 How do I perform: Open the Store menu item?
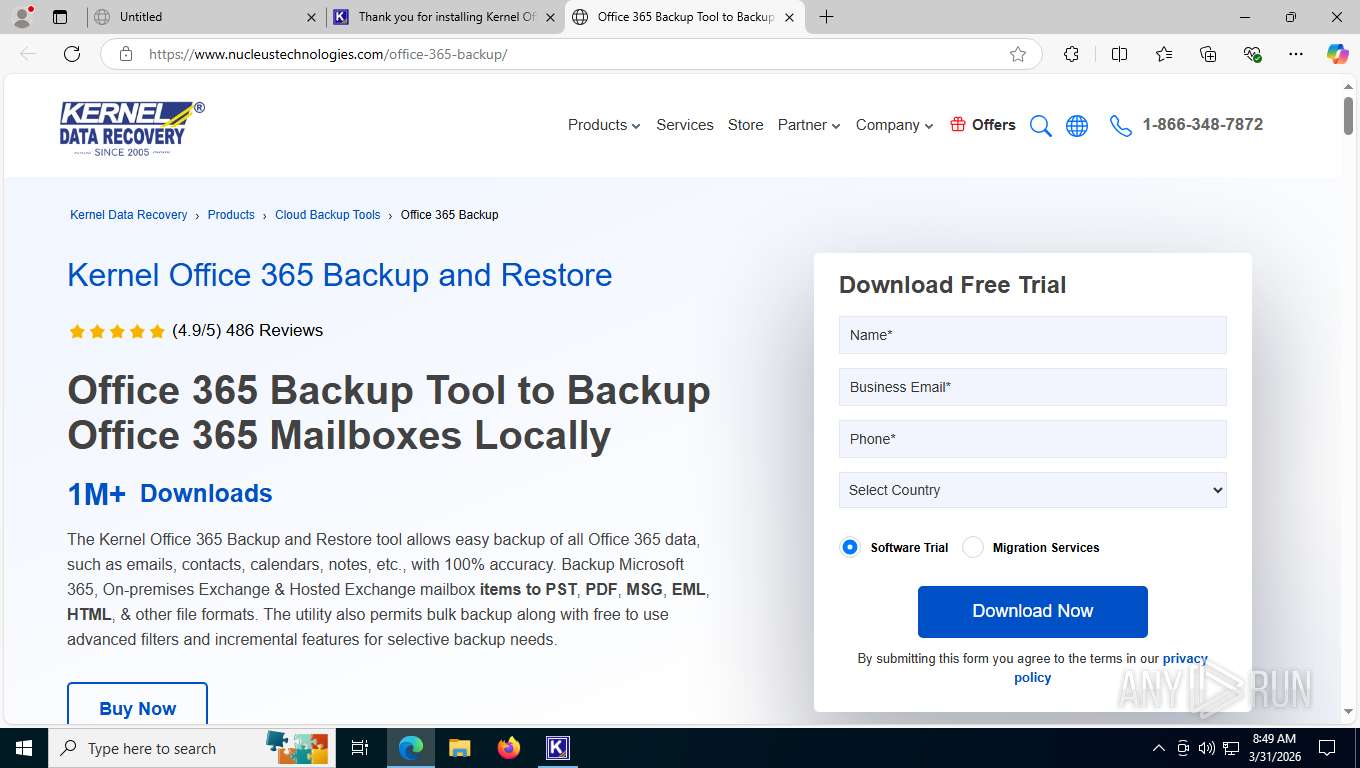point(745,125)
